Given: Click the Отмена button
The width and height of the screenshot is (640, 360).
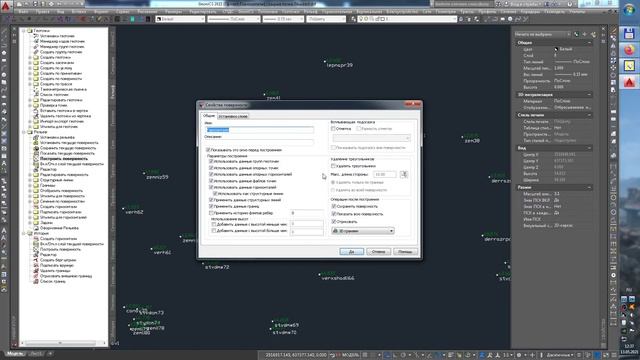Looking at the screenshot, I should 378,251.
